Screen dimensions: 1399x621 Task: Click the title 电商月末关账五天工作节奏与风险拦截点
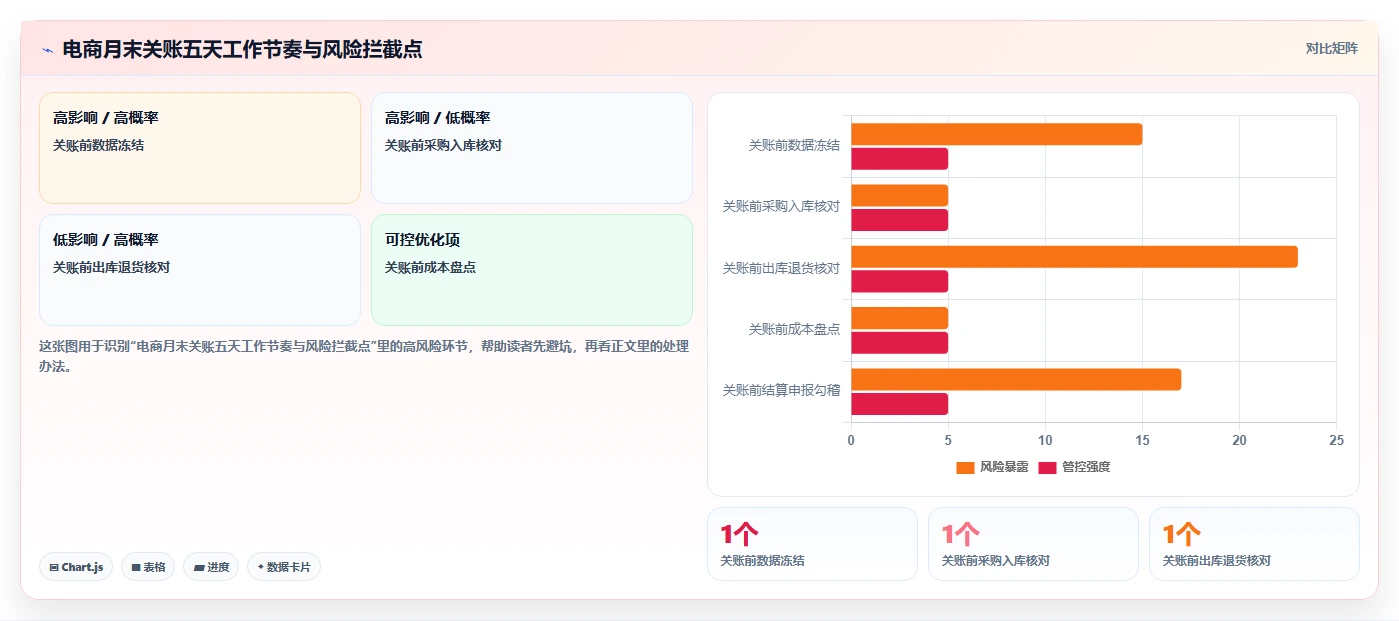242,49
